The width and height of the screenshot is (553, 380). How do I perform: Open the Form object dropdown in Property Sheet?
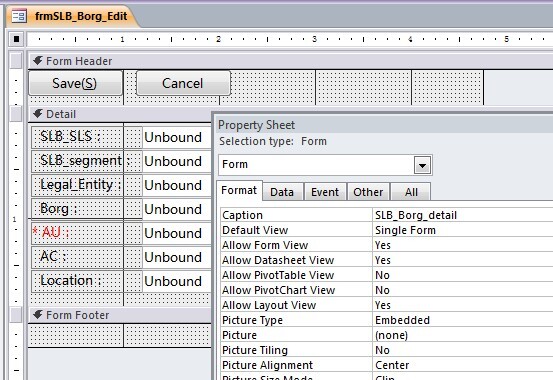pos(423,165)
